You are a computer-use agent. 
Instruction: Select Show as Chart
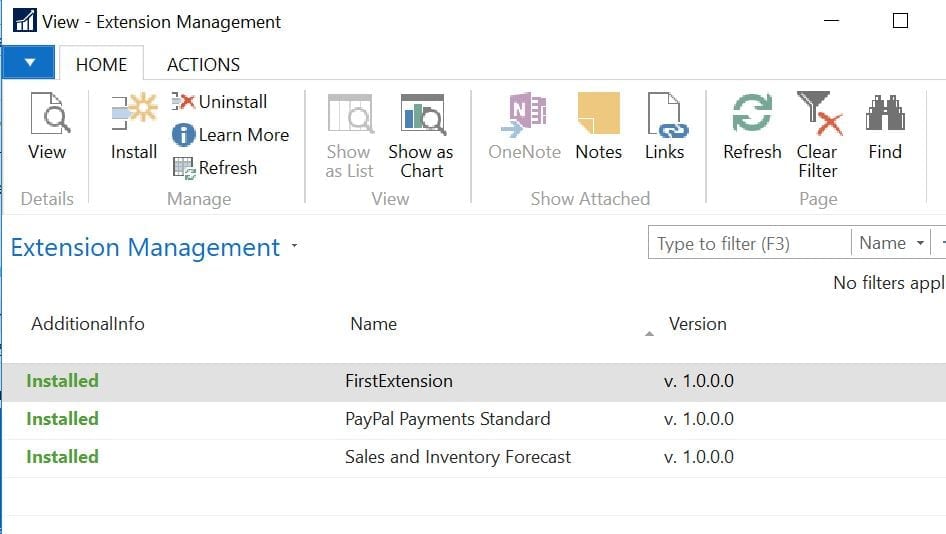point(421,136)
